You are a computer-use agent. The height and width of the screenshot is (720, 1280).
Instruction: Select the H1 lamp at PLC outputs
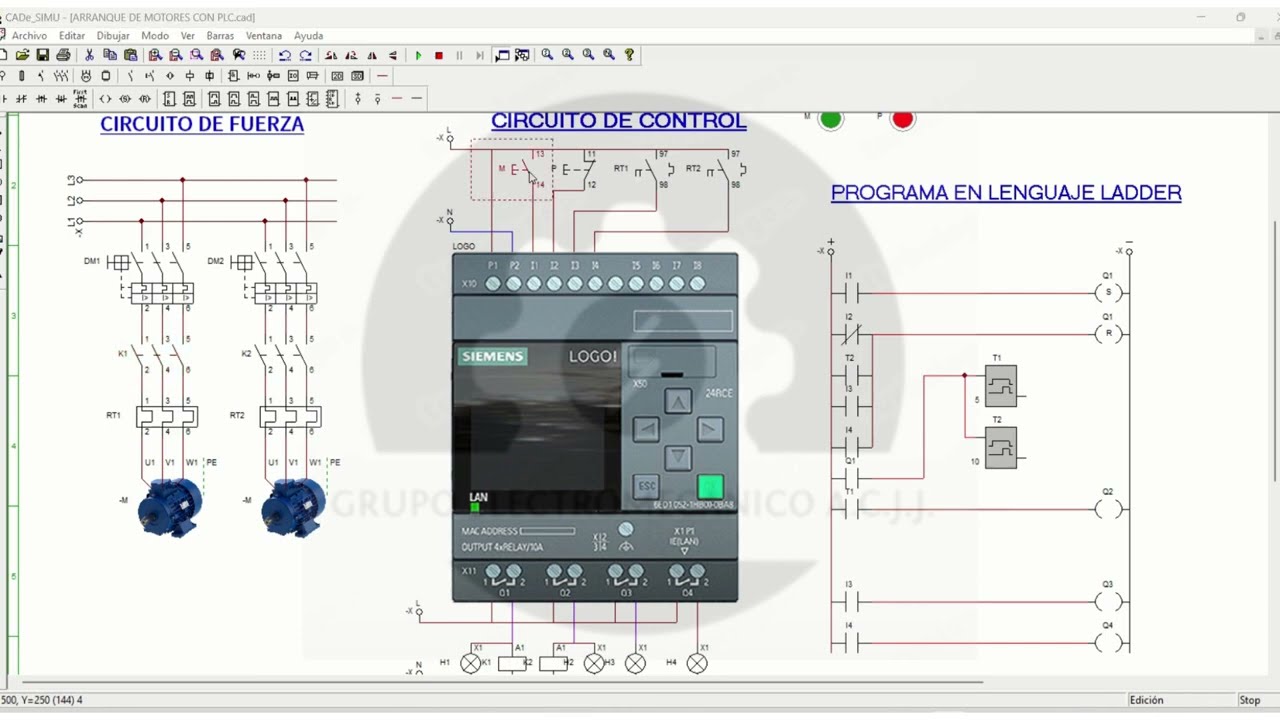coord(470,663)
